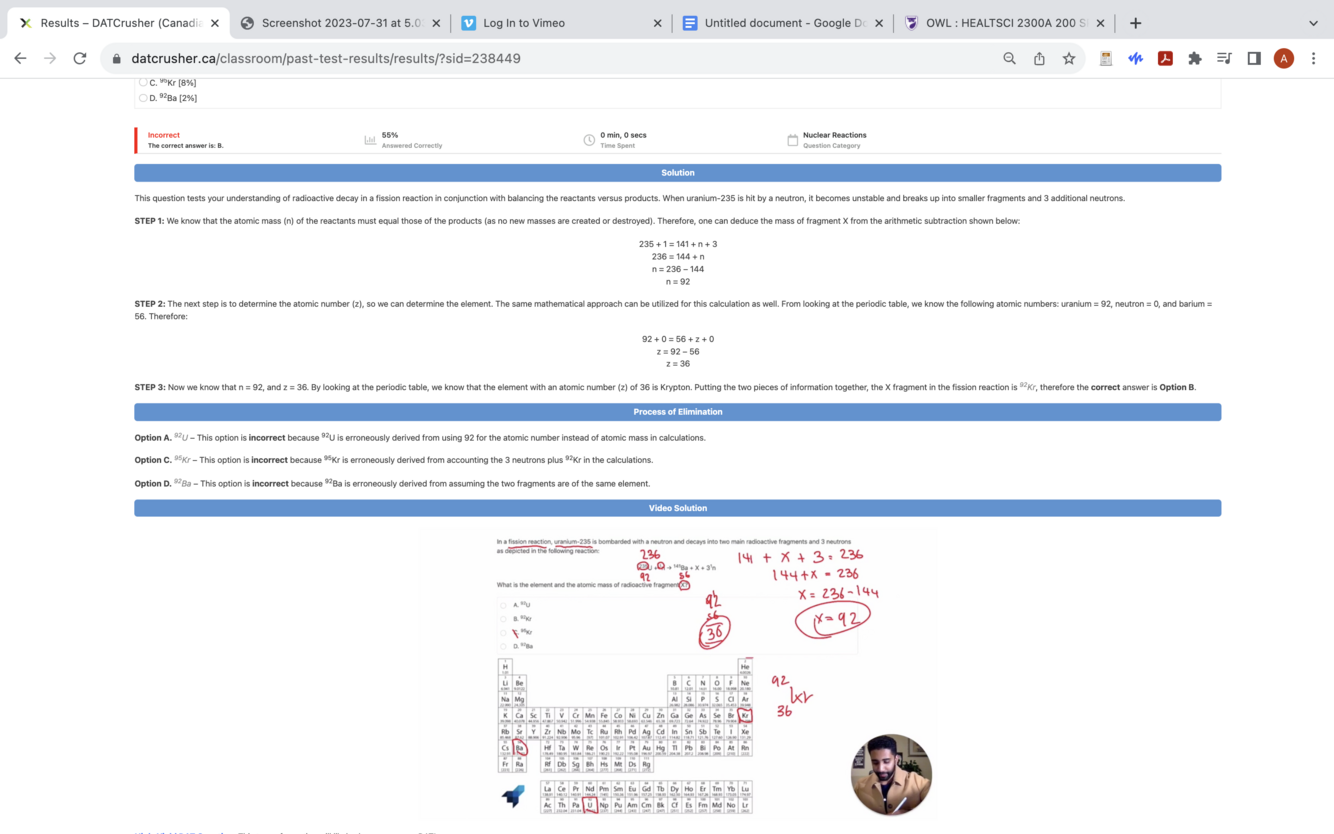The width and height of the screenshot is (1334, 834).
Task: Switch to the Log In to Vimeo tab
Action: tap(562, 23)
